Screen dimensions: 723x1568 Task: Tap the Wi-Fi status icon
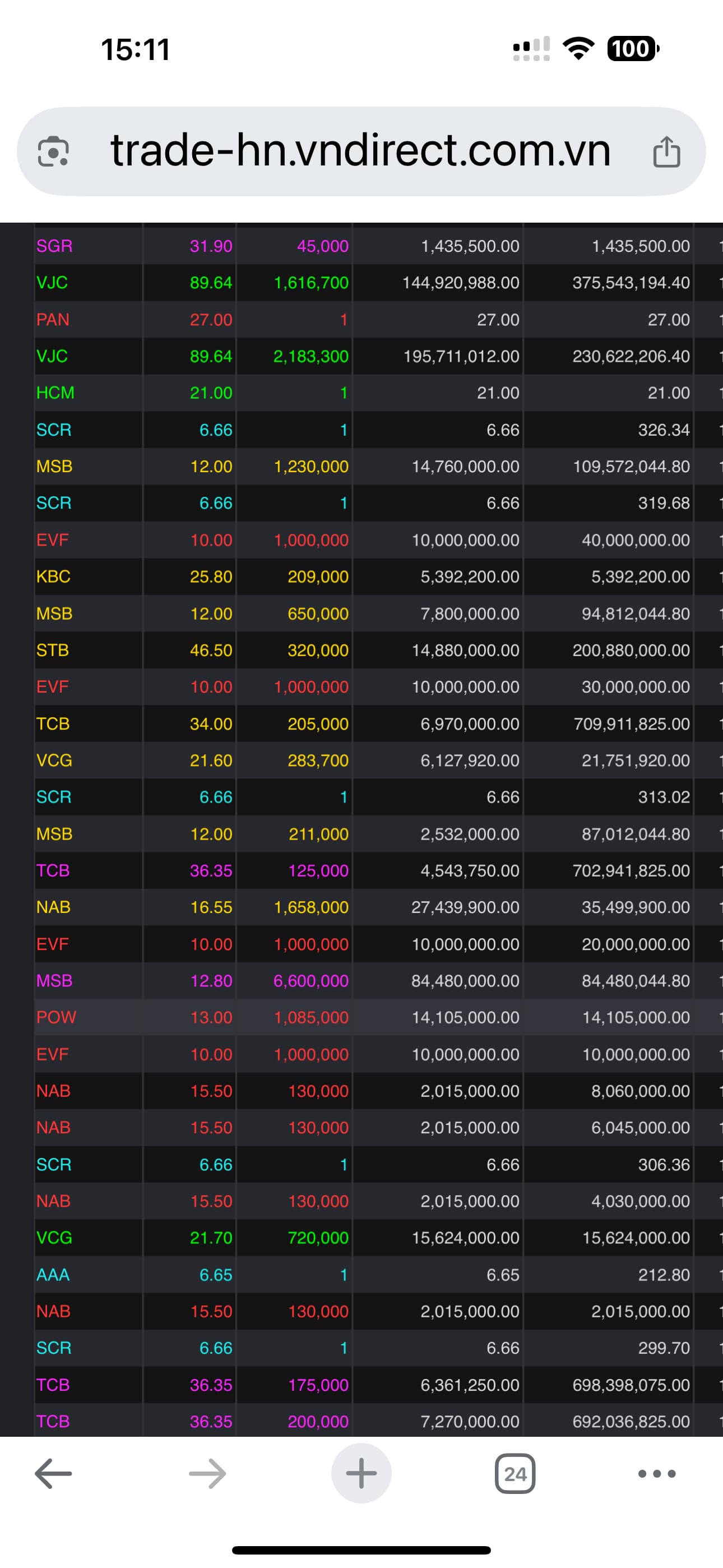tap(578, 49)
